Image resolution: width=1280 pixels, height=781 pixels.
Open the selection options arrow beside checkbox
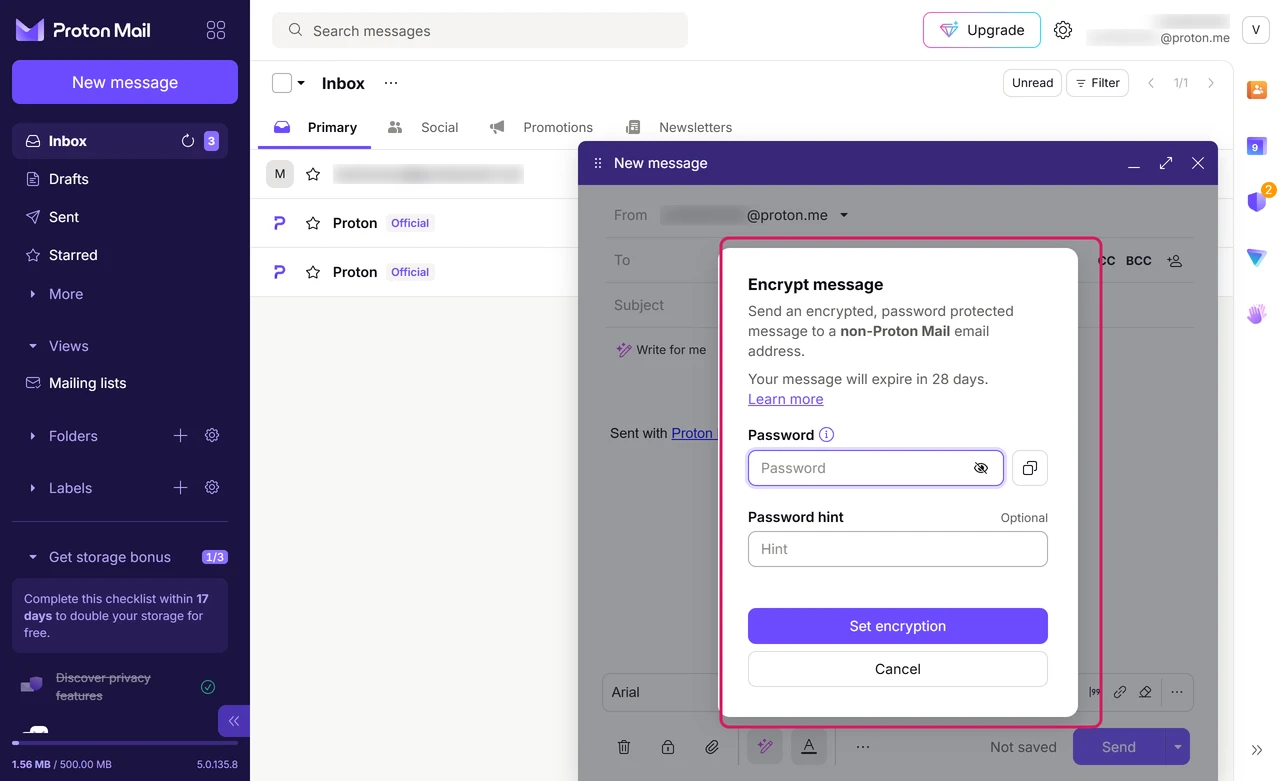[301, 83]
